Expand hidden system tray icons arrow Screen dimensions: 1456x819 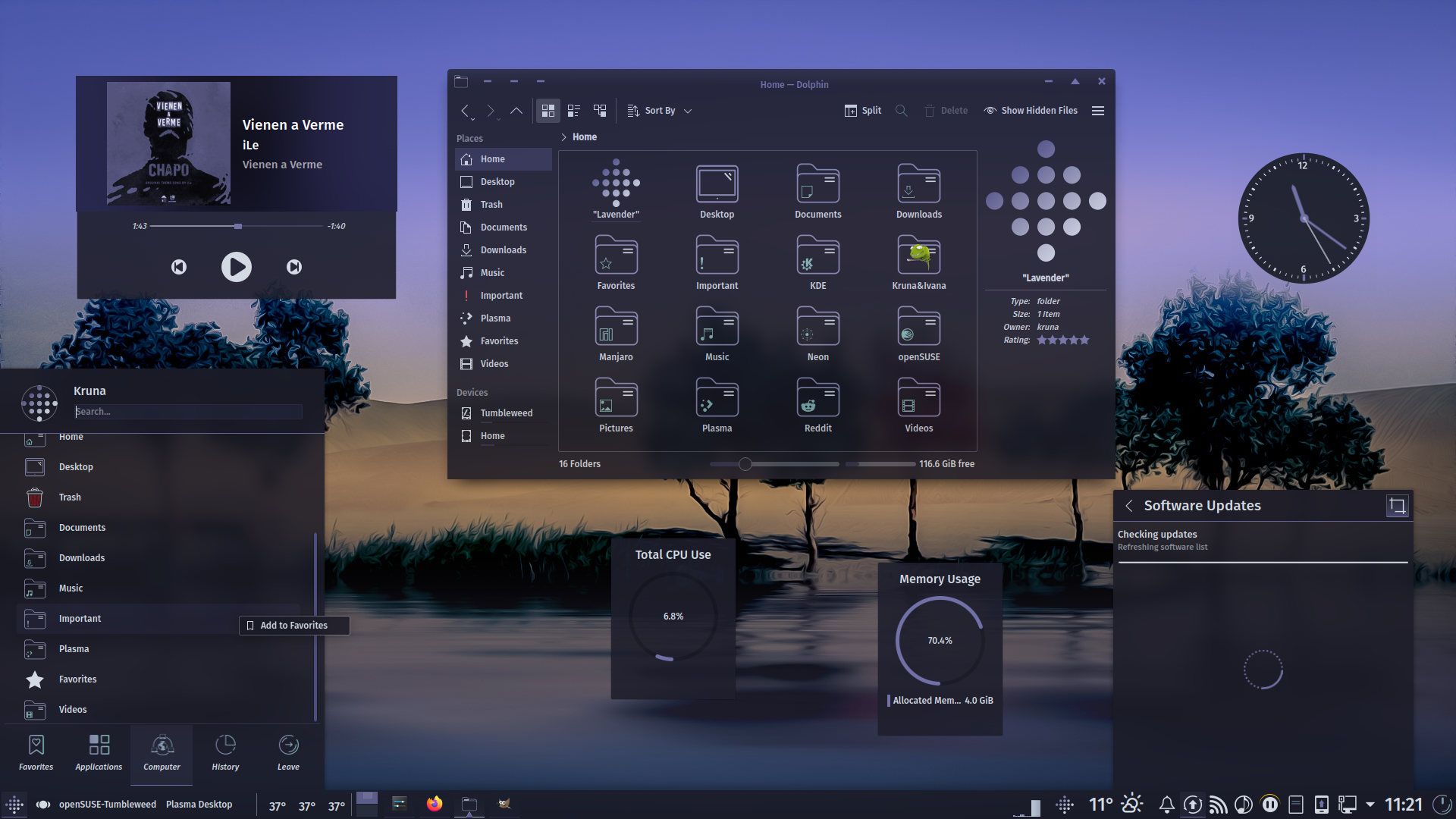click(1370, 804)
